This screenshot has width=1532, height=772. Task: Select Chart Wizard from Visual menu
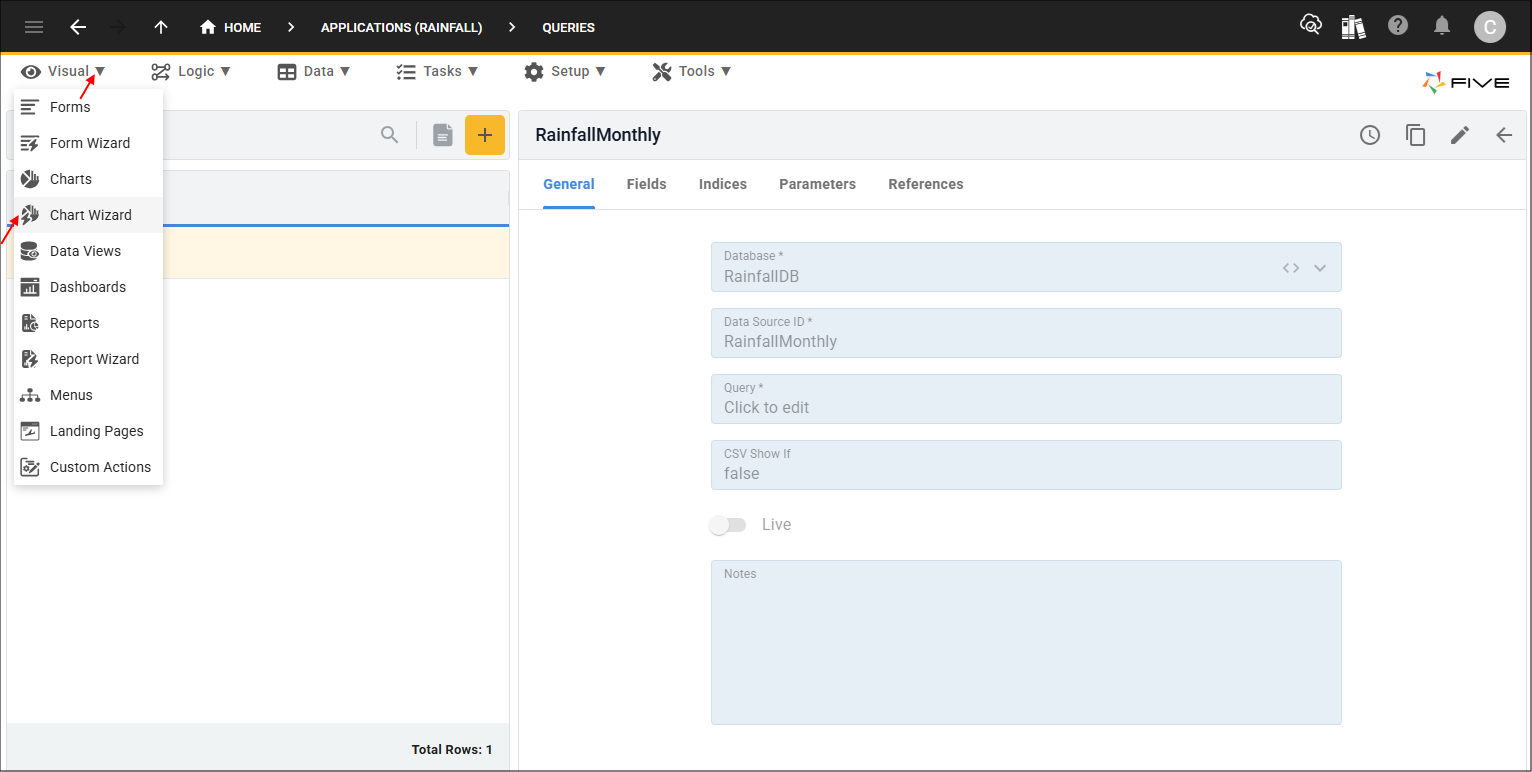pos(90,215)
